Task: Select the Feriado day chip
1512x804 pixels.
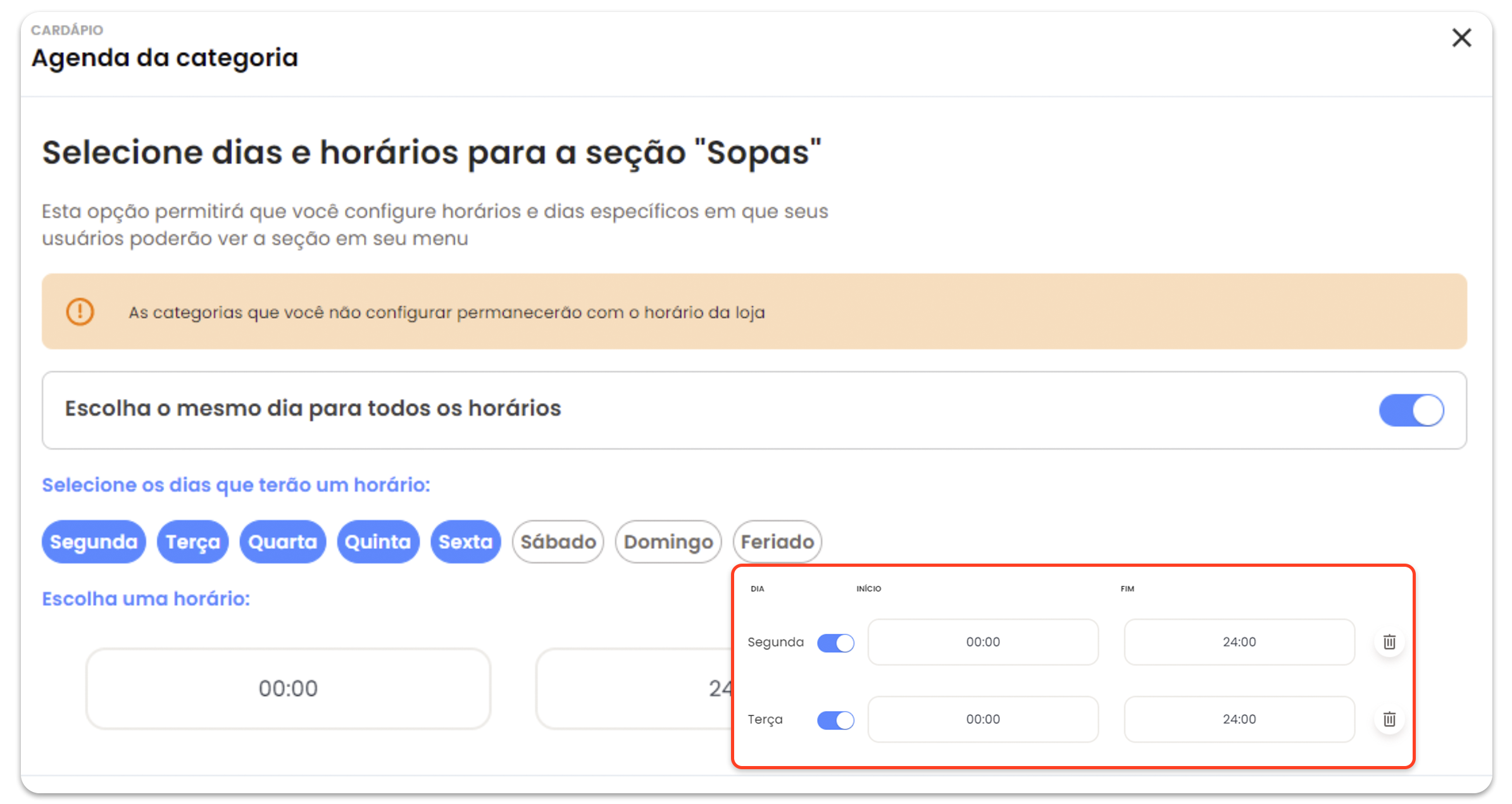Action: (x=777, y=541)
